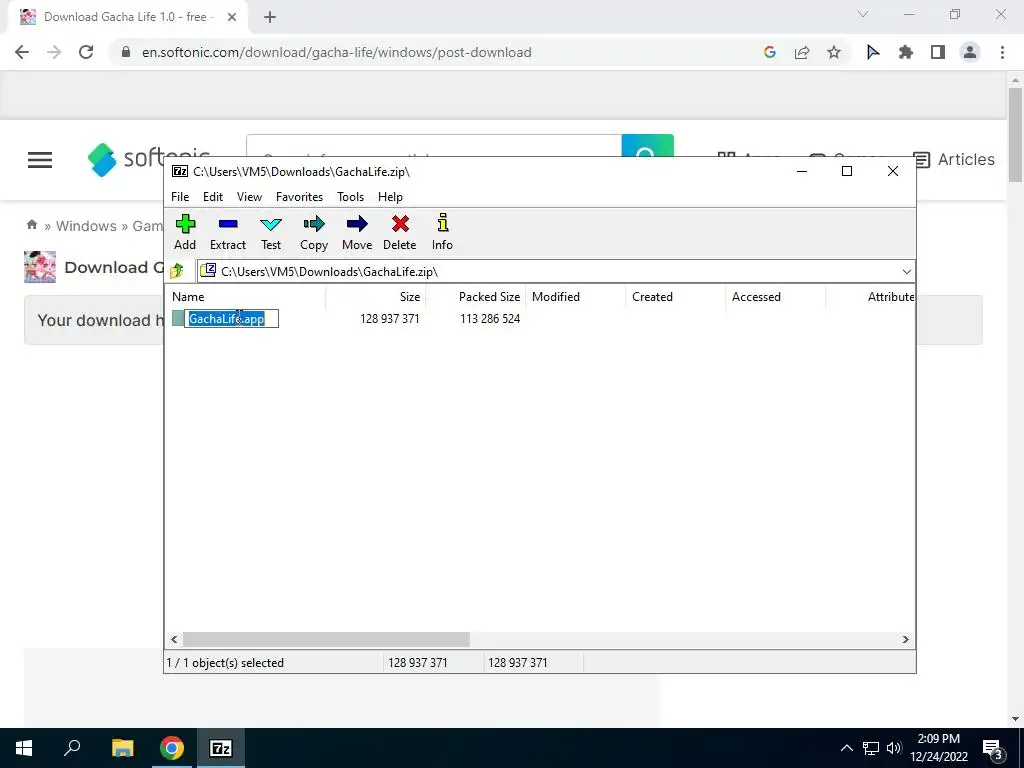Switch to Chrome on the taskbar
The image size is (1024, 768).
[172, 748]
